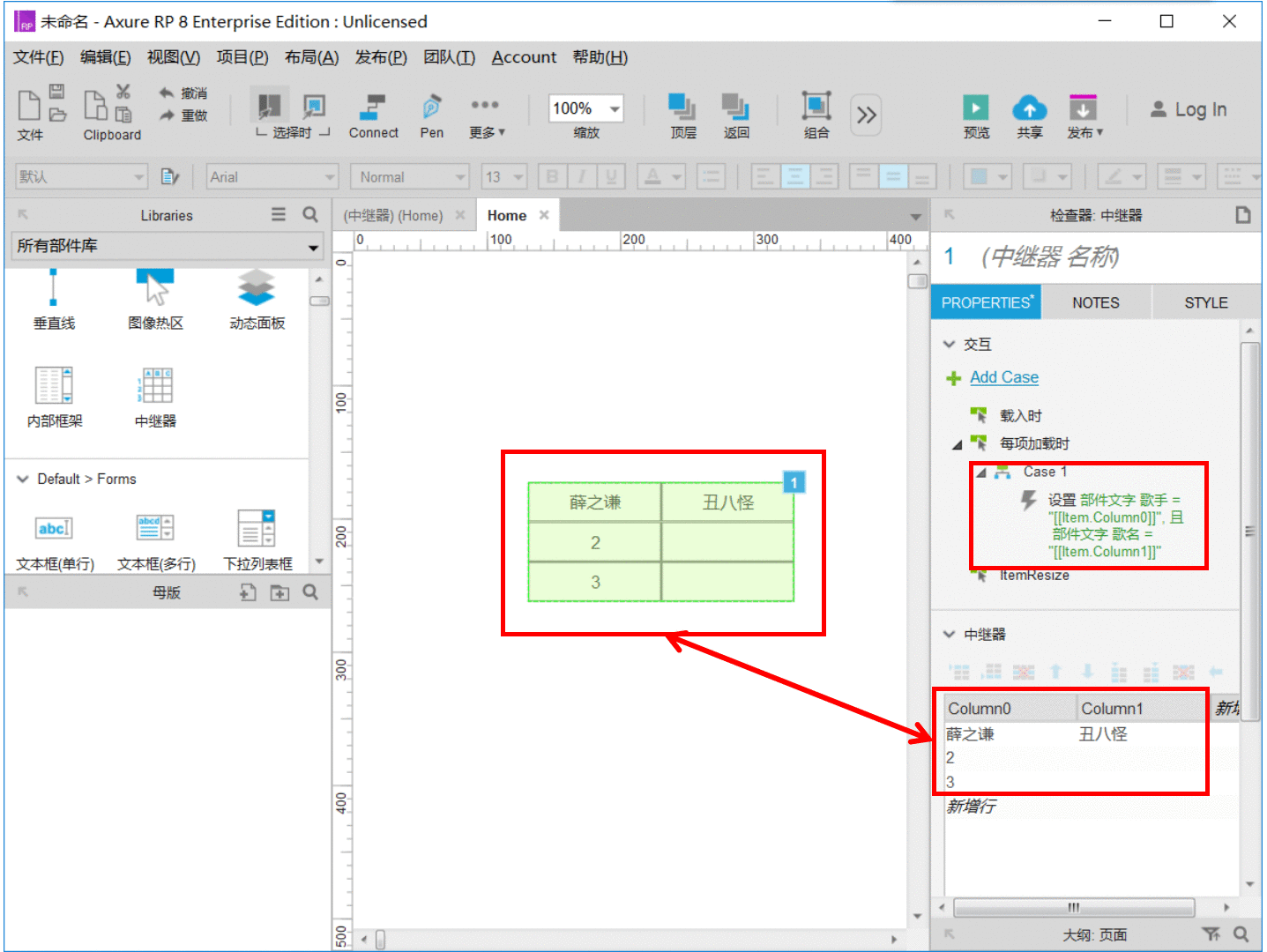Click the redo 重做 button
The image size is (1267, 952).
point(183,115)
